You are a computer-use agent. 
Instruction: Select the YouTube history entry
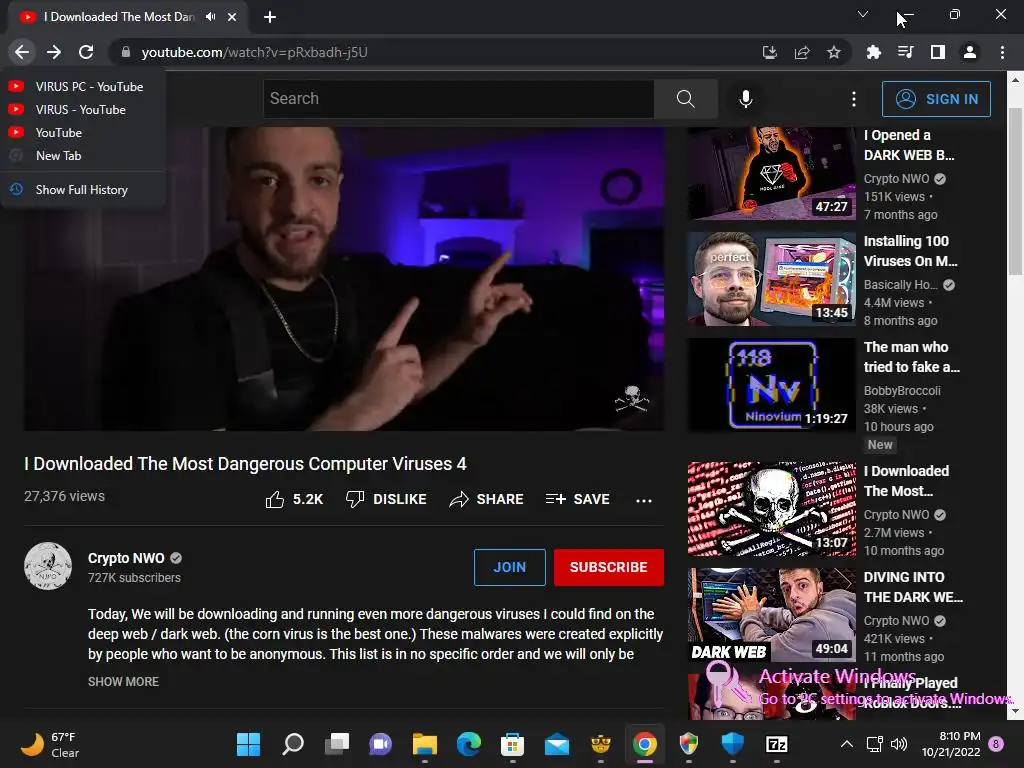tap(83, 133)
